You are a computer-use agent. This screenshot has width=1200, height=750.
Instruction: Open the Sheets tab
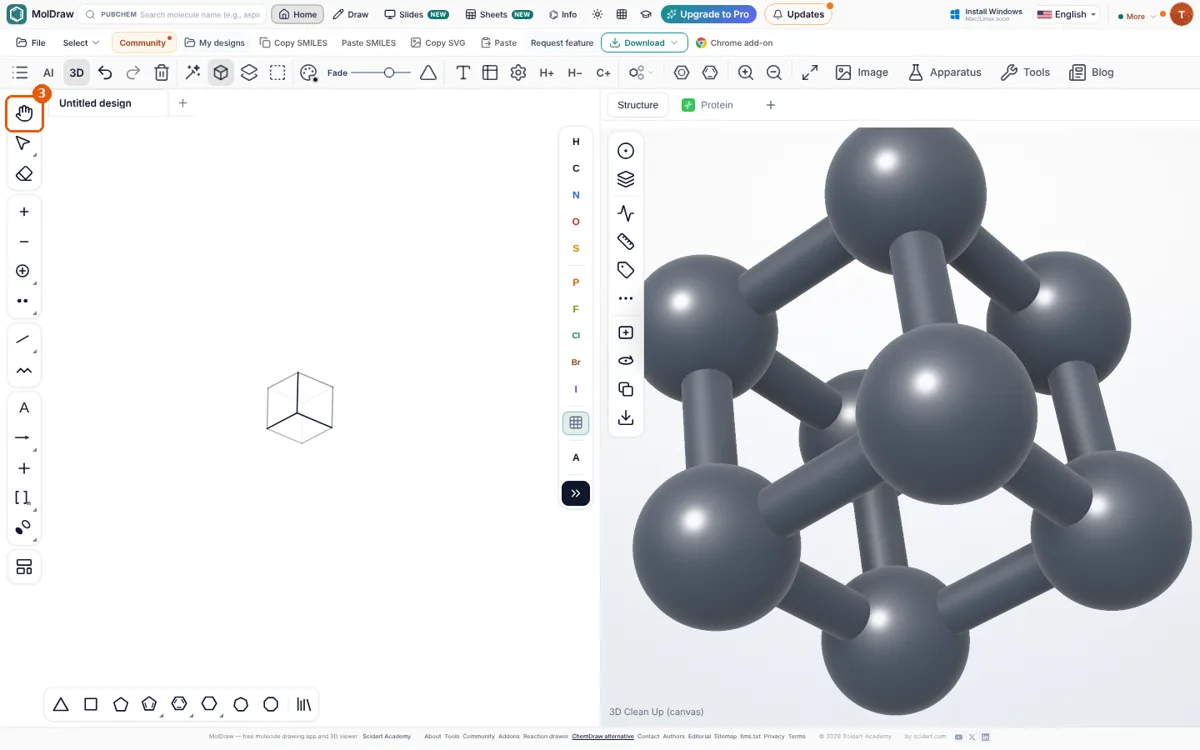click(500, 15)
